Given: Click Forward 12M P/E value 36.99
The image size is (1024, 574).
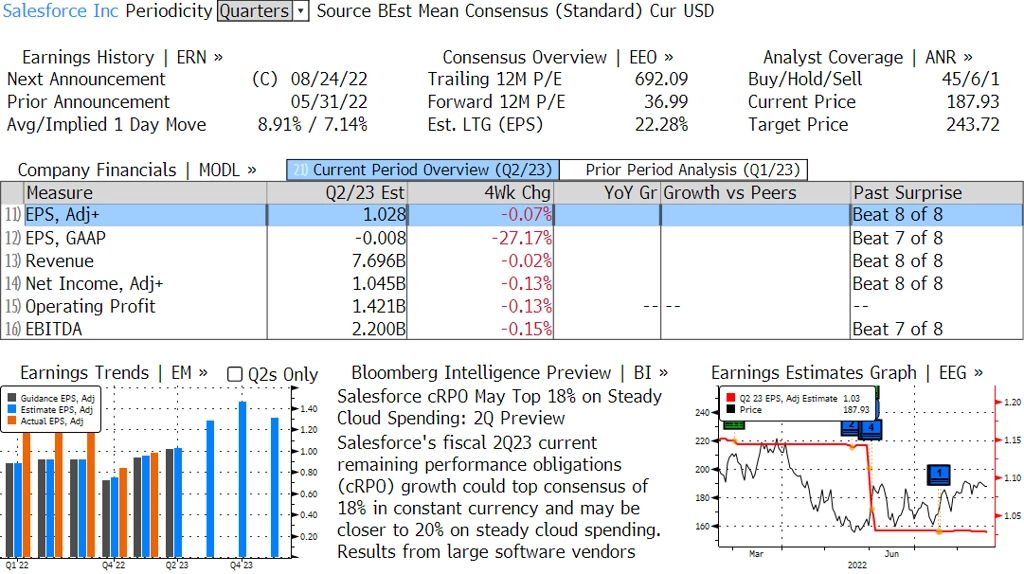Looking at the screenshot, I should (x=665, y=102).
